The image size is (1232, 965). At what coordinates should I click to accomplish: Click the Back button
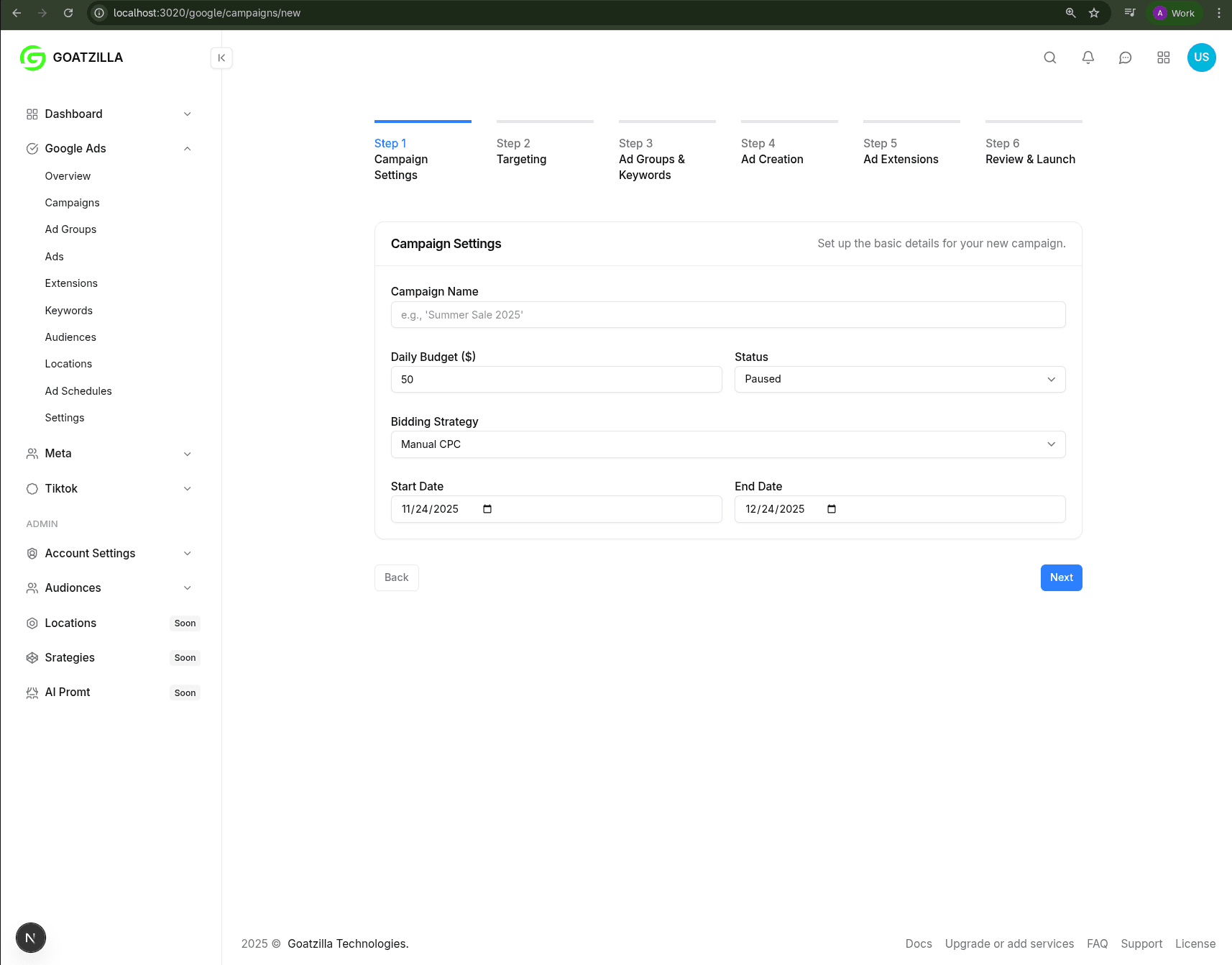tap(396, 578)
